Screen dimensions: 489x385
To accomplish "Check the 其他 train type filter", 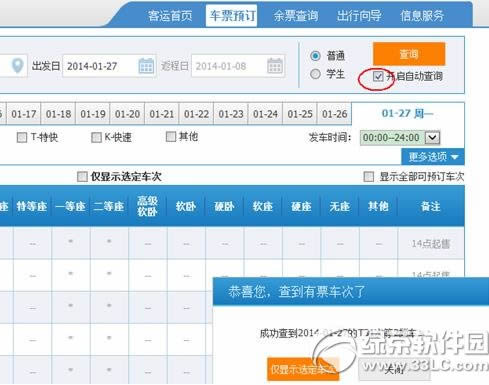I will click(x=171, y=136).
